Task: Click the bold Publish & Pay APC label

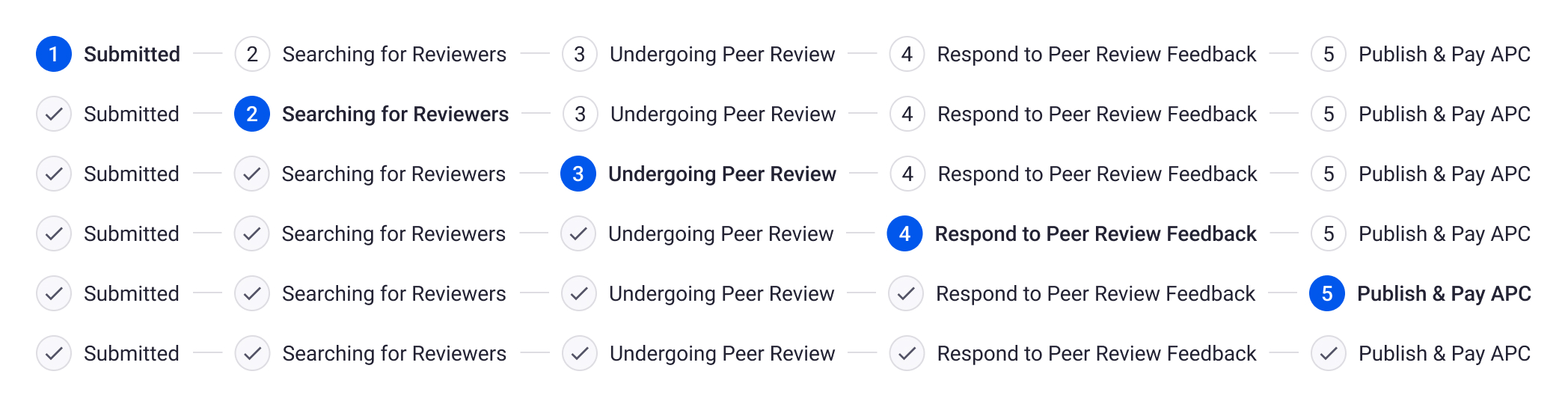Action: tap(1444, 293)
